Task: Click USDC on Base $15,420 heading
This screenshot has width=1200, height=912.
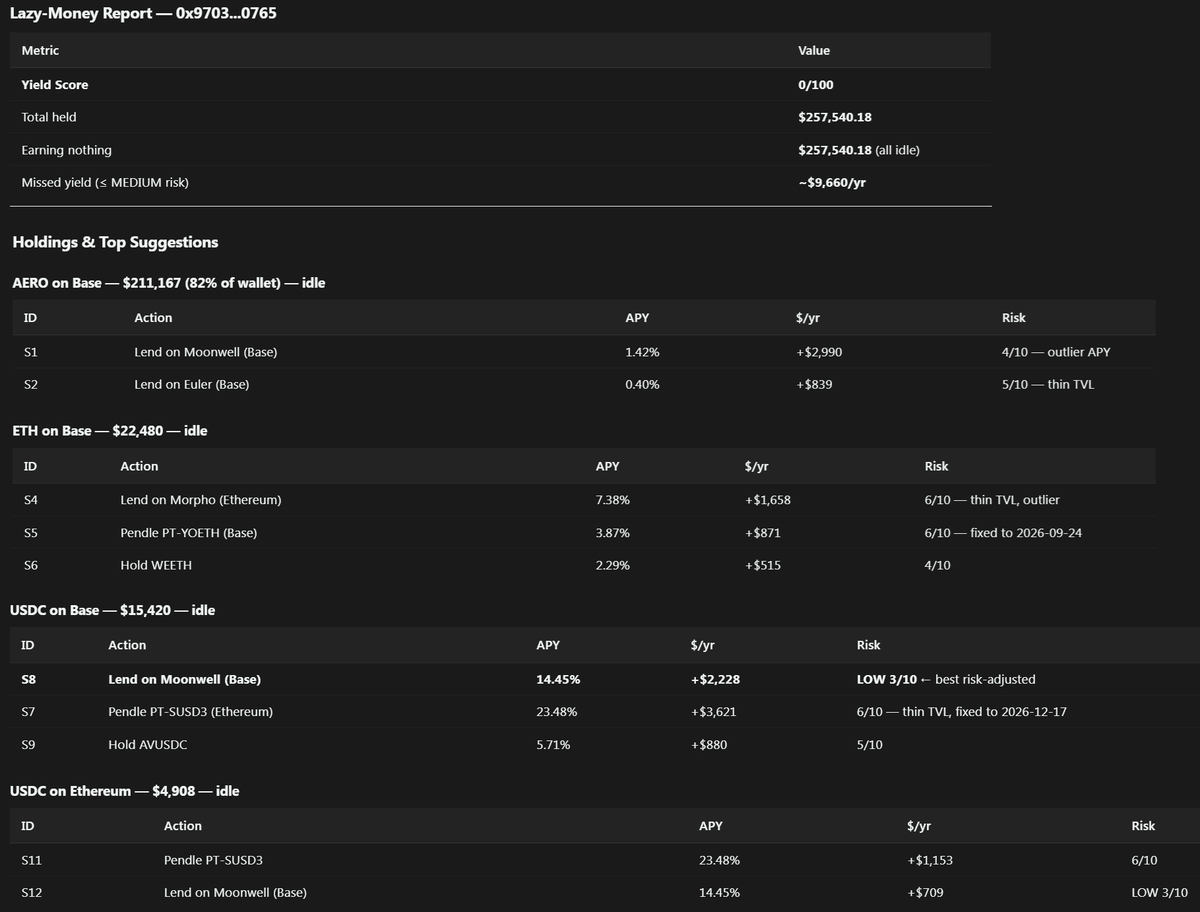Action: point(112,609)
